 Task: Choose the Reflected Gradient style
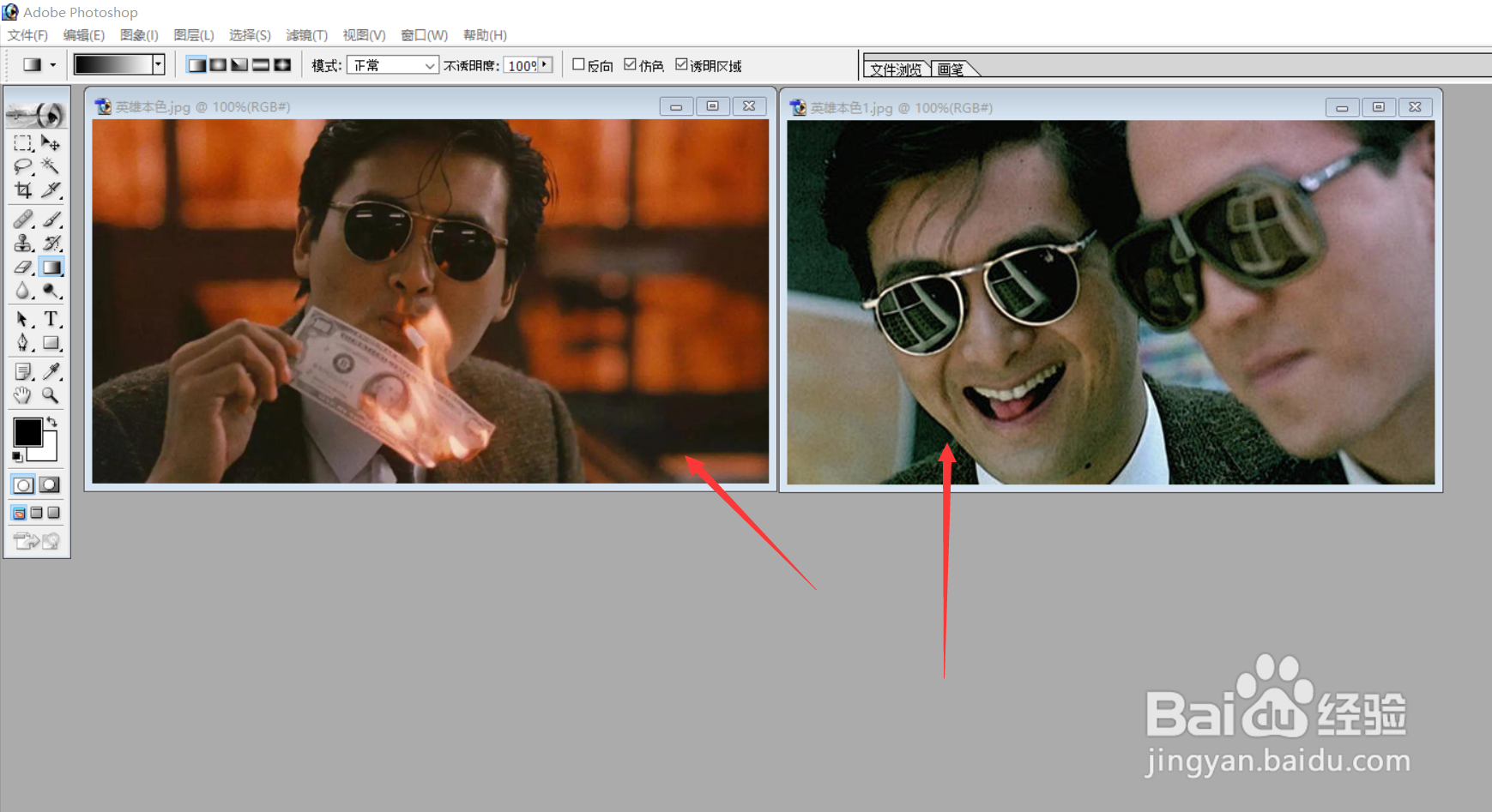click(261, 65)
